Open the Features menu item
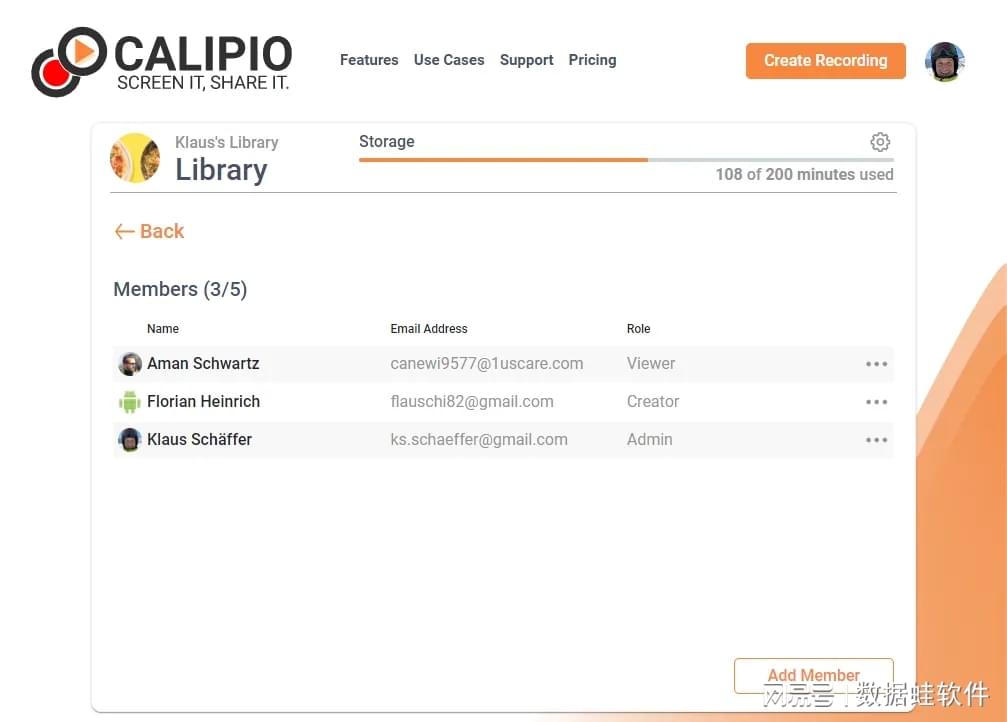Screen dimensions: 1007x722 click(x=369, y=60)
